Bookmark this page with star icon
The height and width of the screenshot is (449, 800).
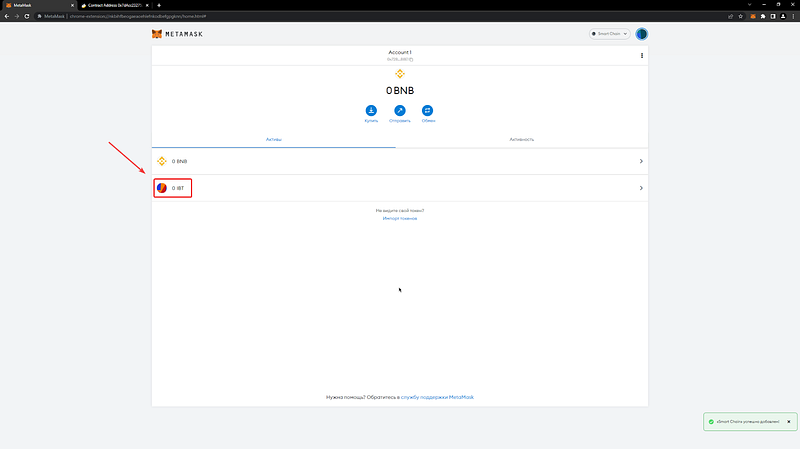pyautogui.click(x=740, y=16)
